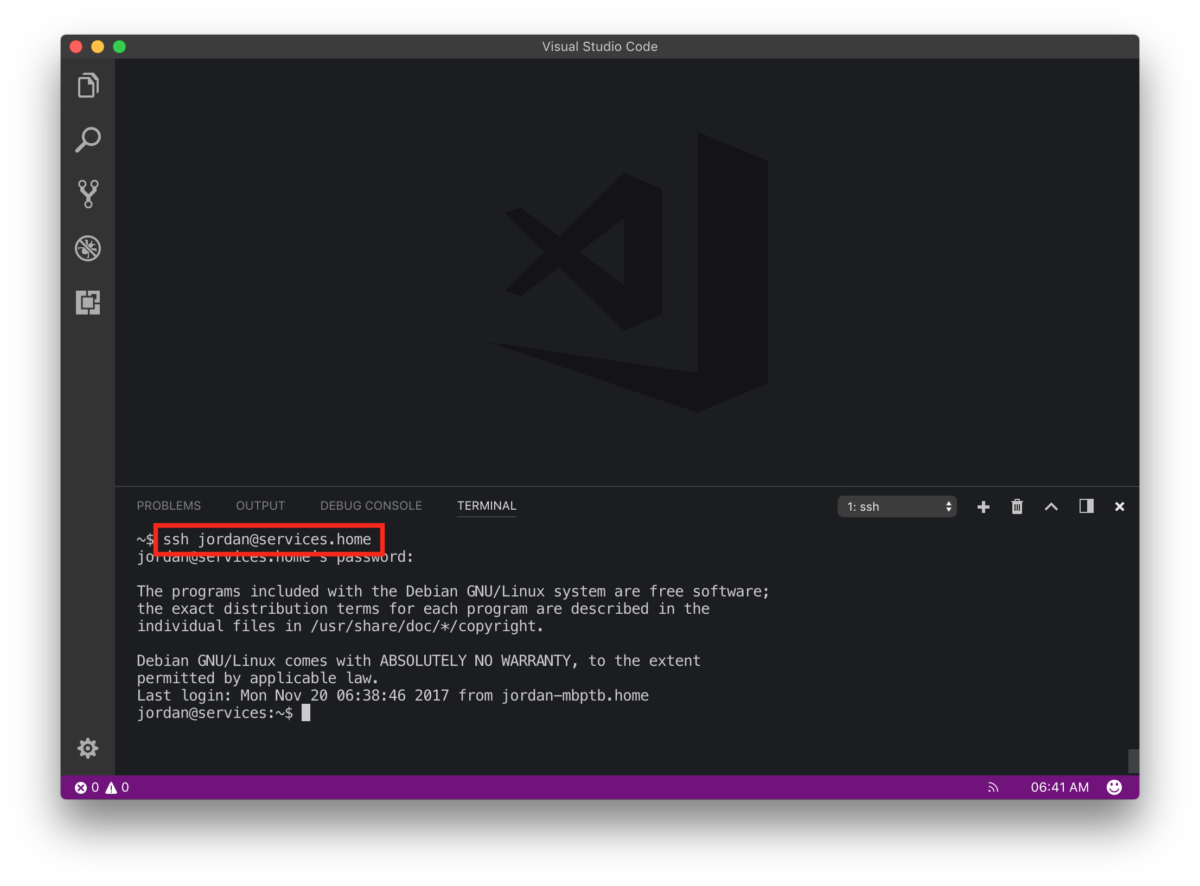Close the terminal panel with X
Screen dimensions: 1200x886
(x=1120, y=507)
